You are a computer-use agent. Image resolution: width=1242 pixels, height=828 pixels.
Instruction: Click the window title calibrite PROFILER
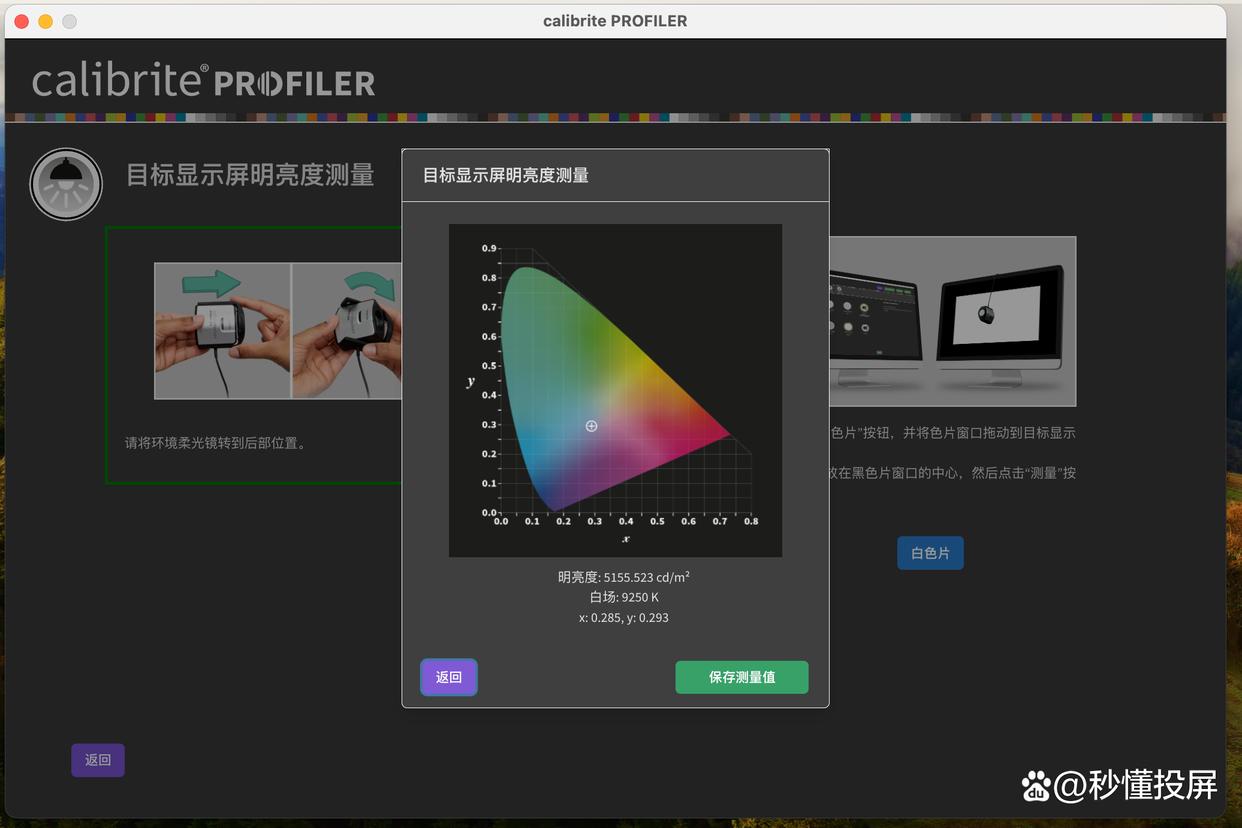tap(615, 20)
